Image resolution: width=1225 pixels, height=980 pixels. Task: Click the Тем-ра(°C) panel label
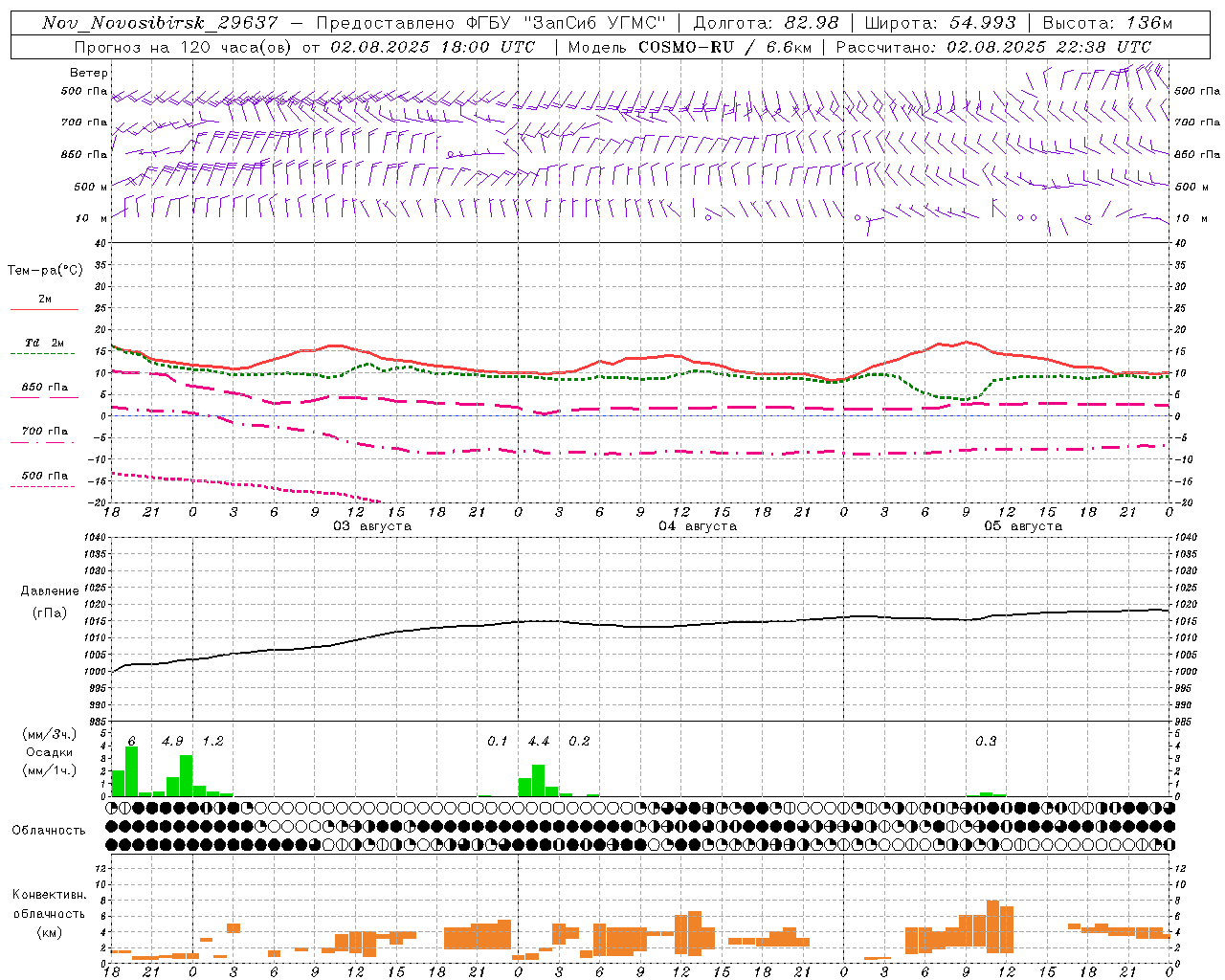(45, 271)
